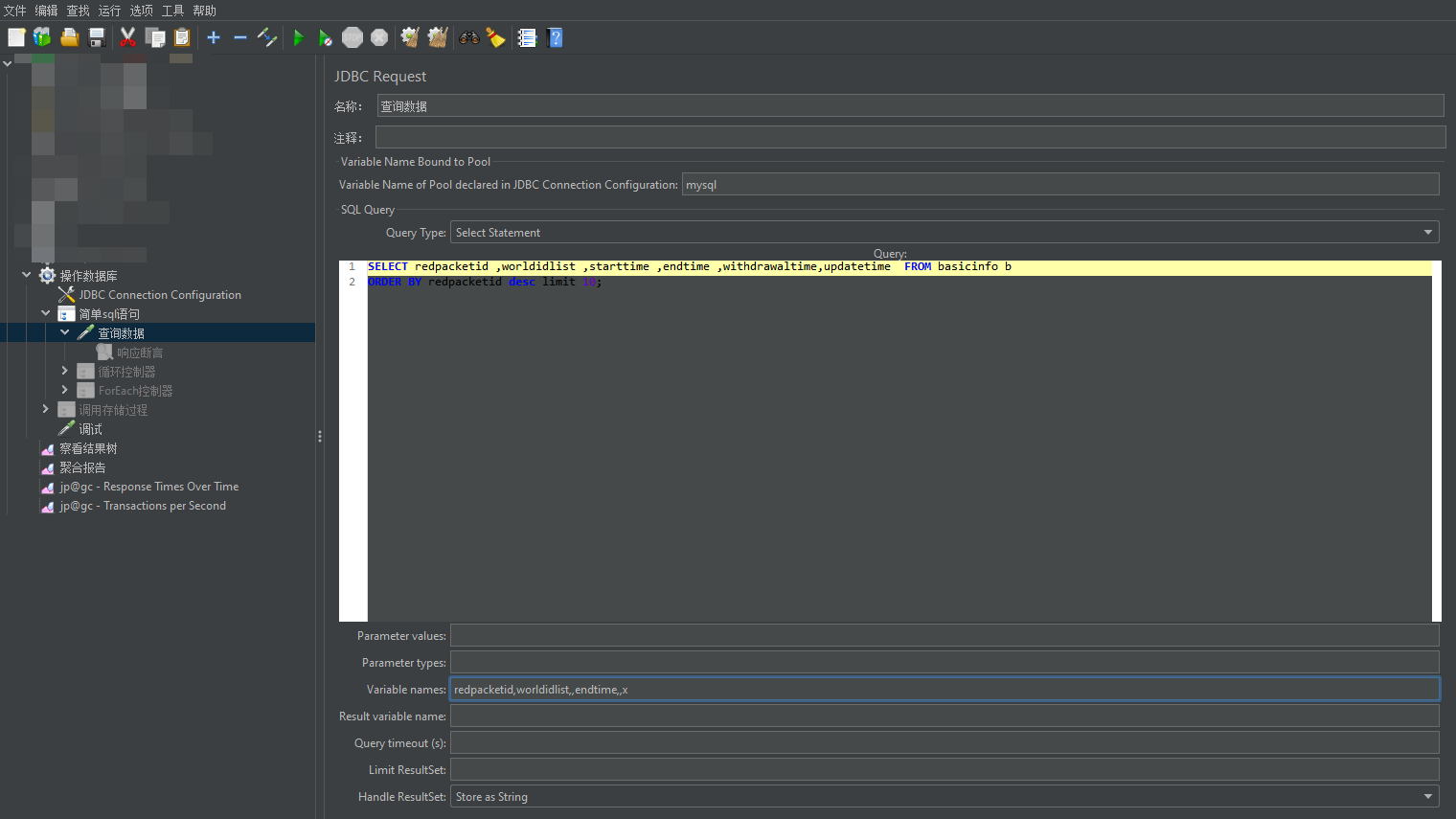The width and height of the screenshot is (1456, 819).
Task: Select the 察看结果树 listener
Action: pos(88,448)
